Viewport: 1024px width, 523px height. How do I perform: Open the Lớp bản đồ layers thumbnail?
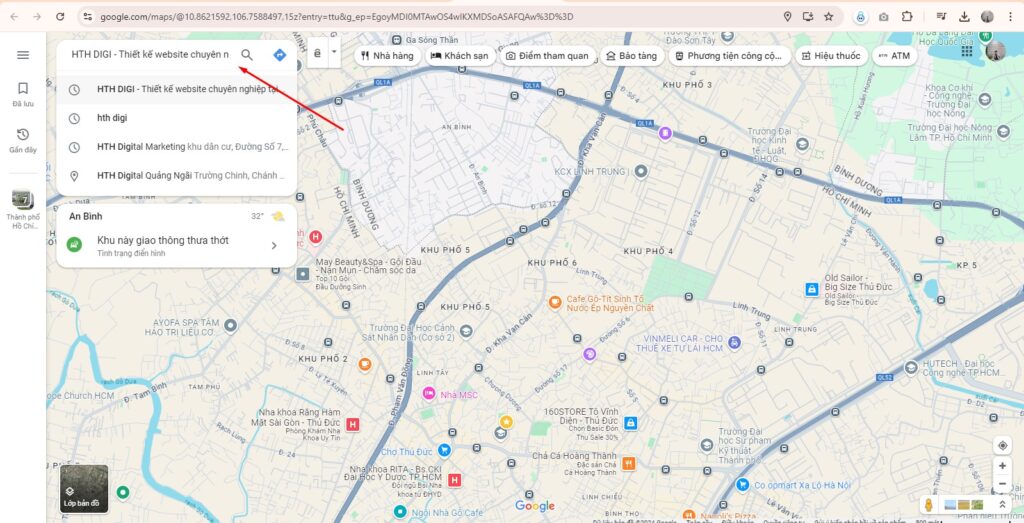tap(84, 488)
